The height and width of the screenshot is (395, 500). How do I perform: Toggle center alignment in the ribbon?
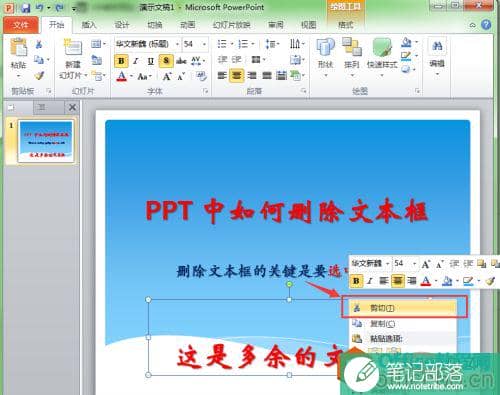(237, 76)
